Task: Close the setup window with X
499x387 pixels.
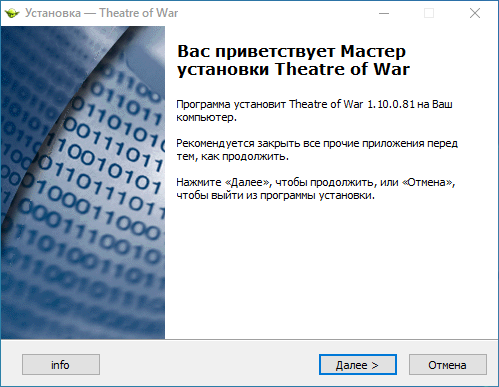Action: click(475, 13)
